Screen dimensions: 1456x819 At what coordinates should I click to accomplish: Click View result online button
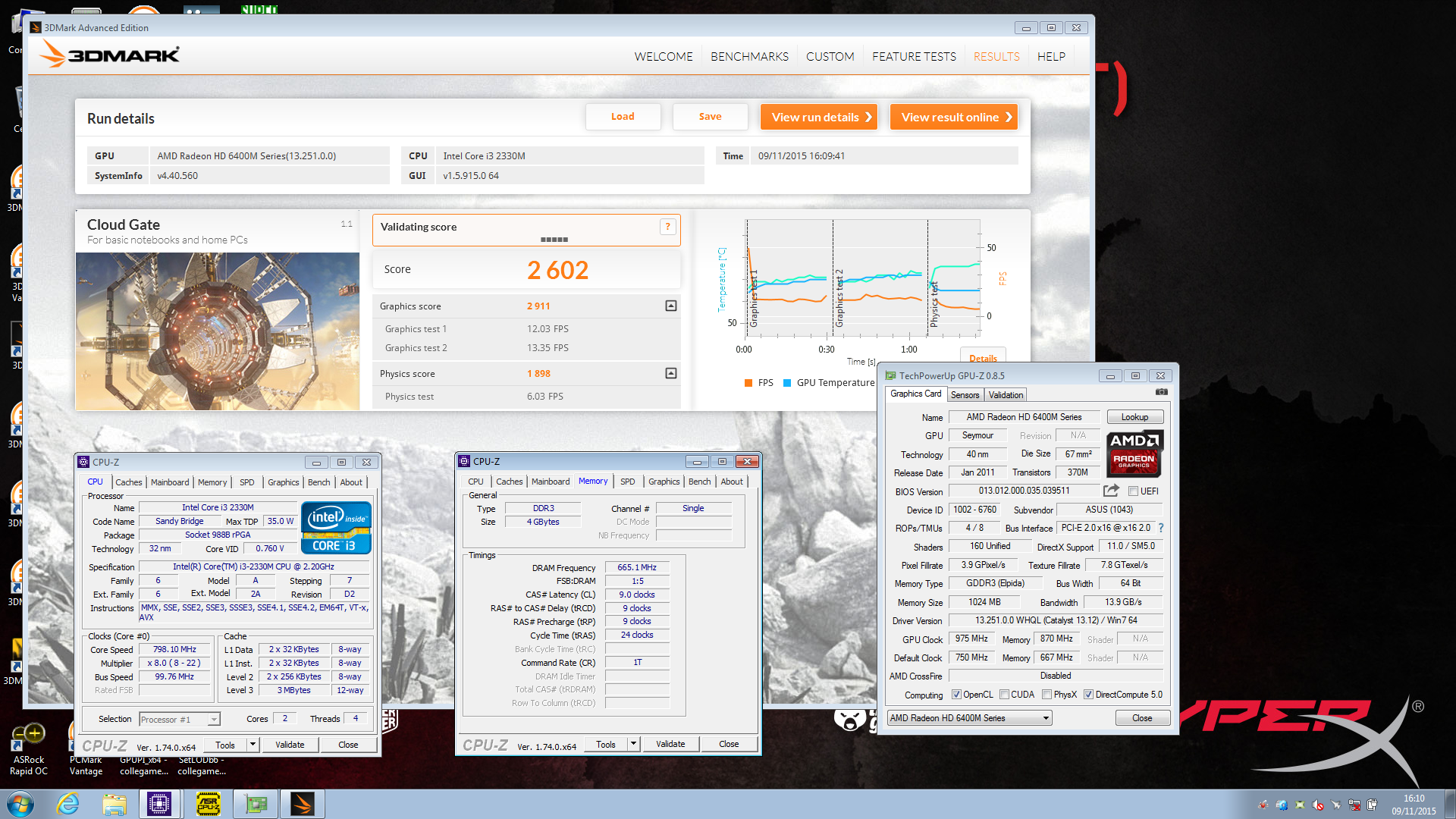[x=953, y=117]
